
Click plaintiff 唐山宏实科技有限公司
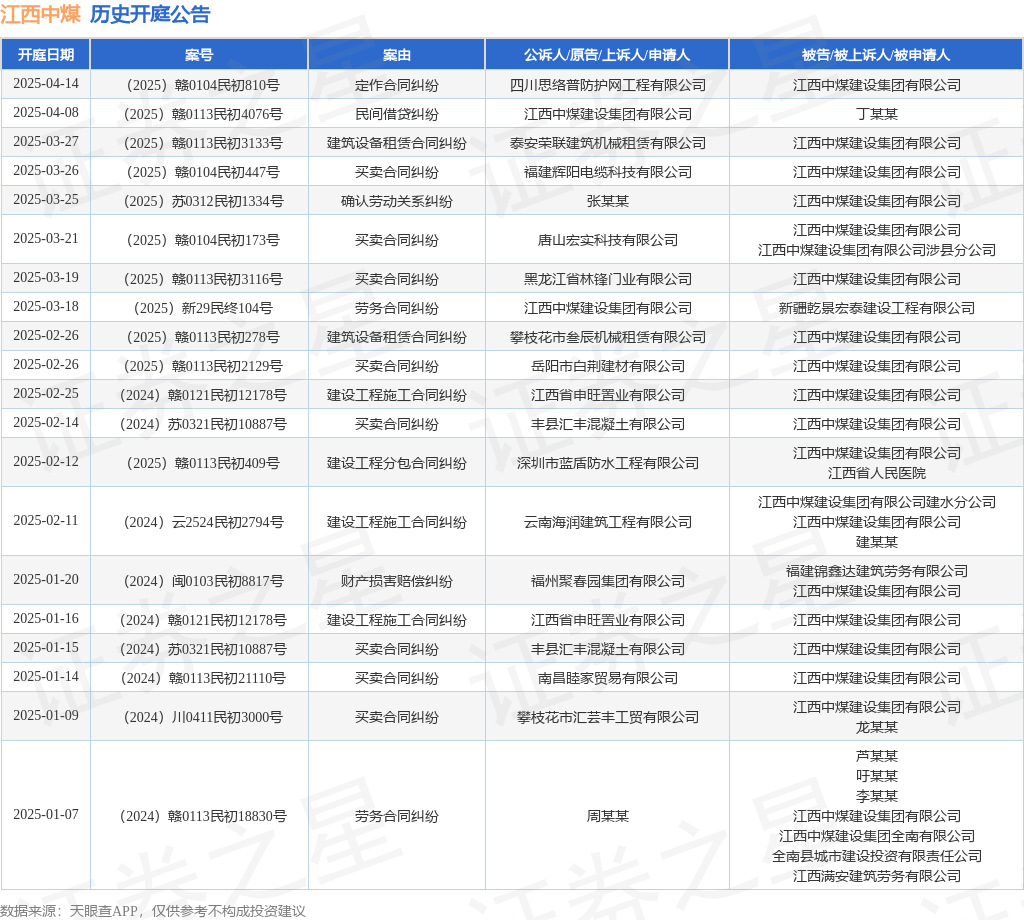[607, 240]
